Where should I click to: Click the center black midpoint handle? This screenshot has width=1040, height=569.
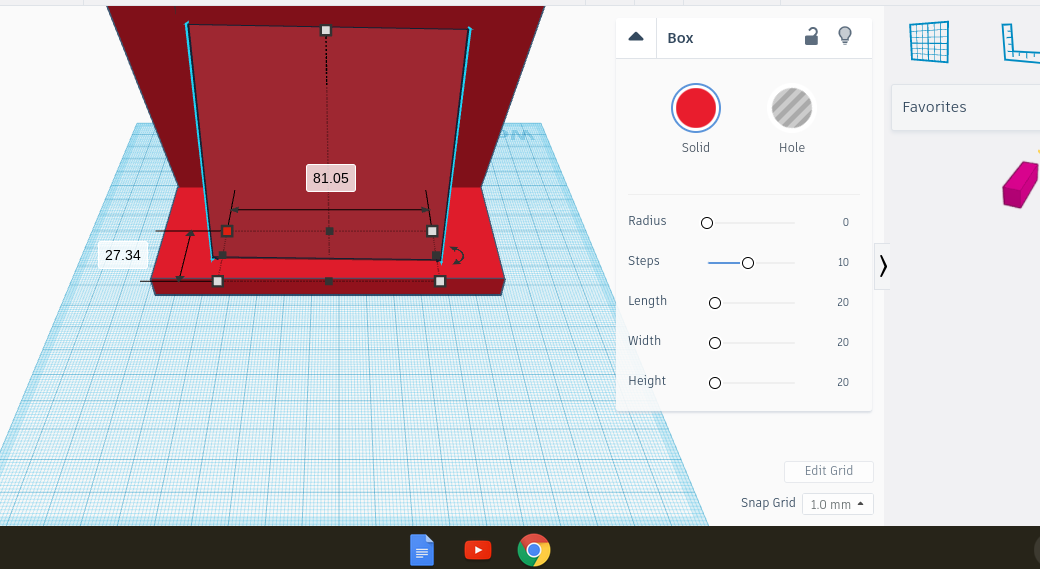point(330,231)
